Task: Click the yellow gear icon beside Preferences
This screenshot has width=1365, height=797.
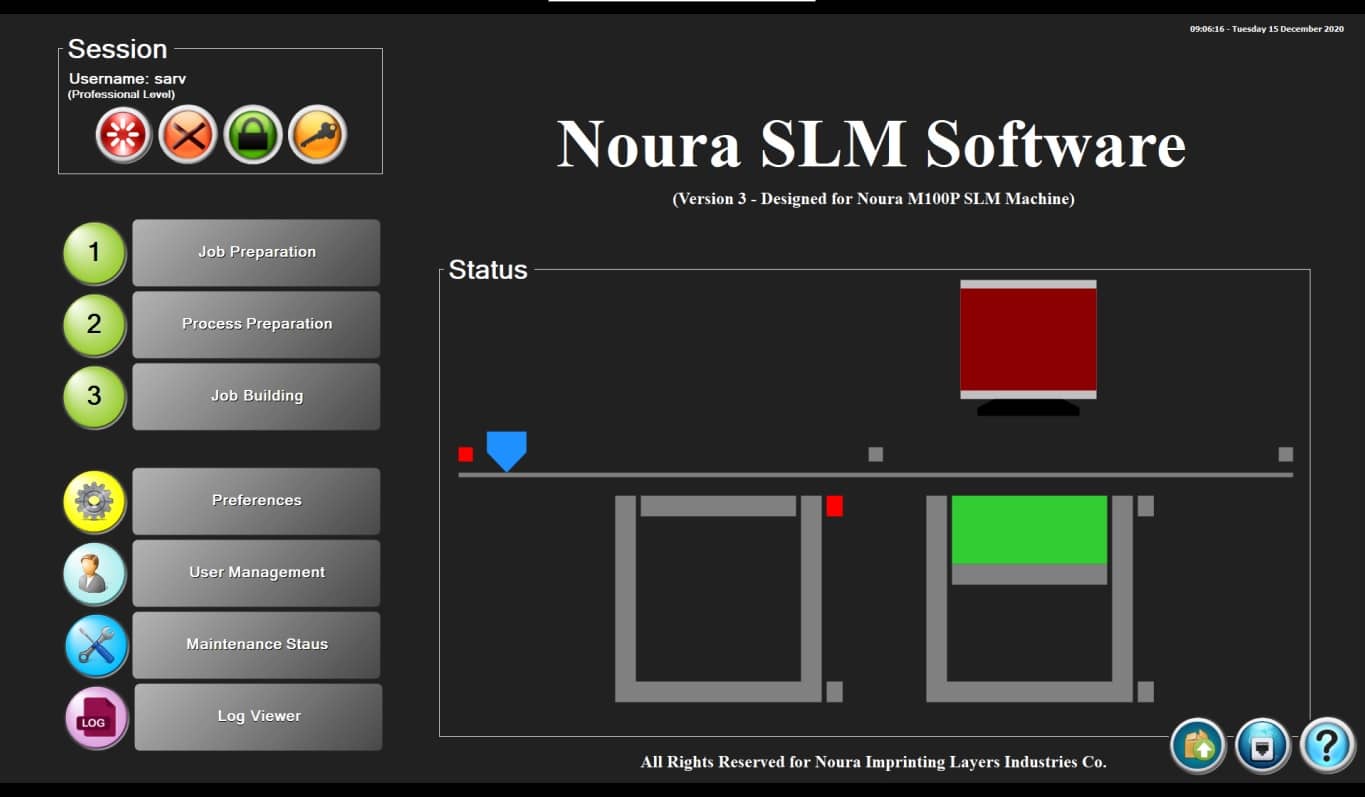Action: point(94,501)
